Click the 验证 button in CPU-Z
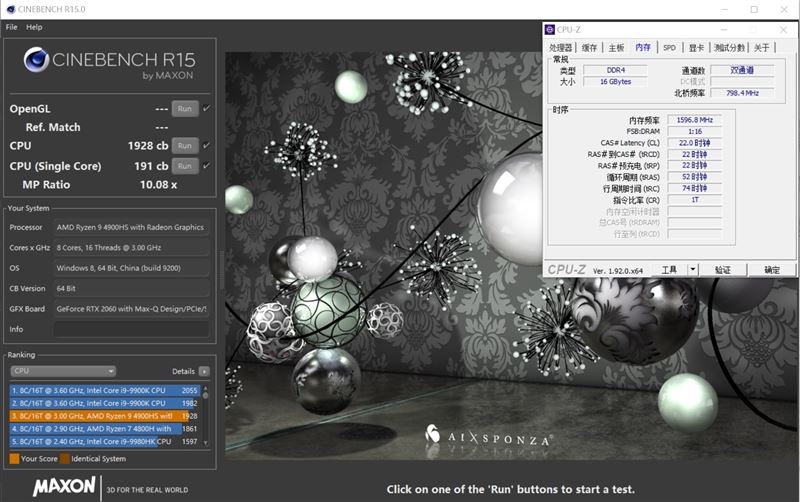The image size is (800, 502). pos(723,270)
